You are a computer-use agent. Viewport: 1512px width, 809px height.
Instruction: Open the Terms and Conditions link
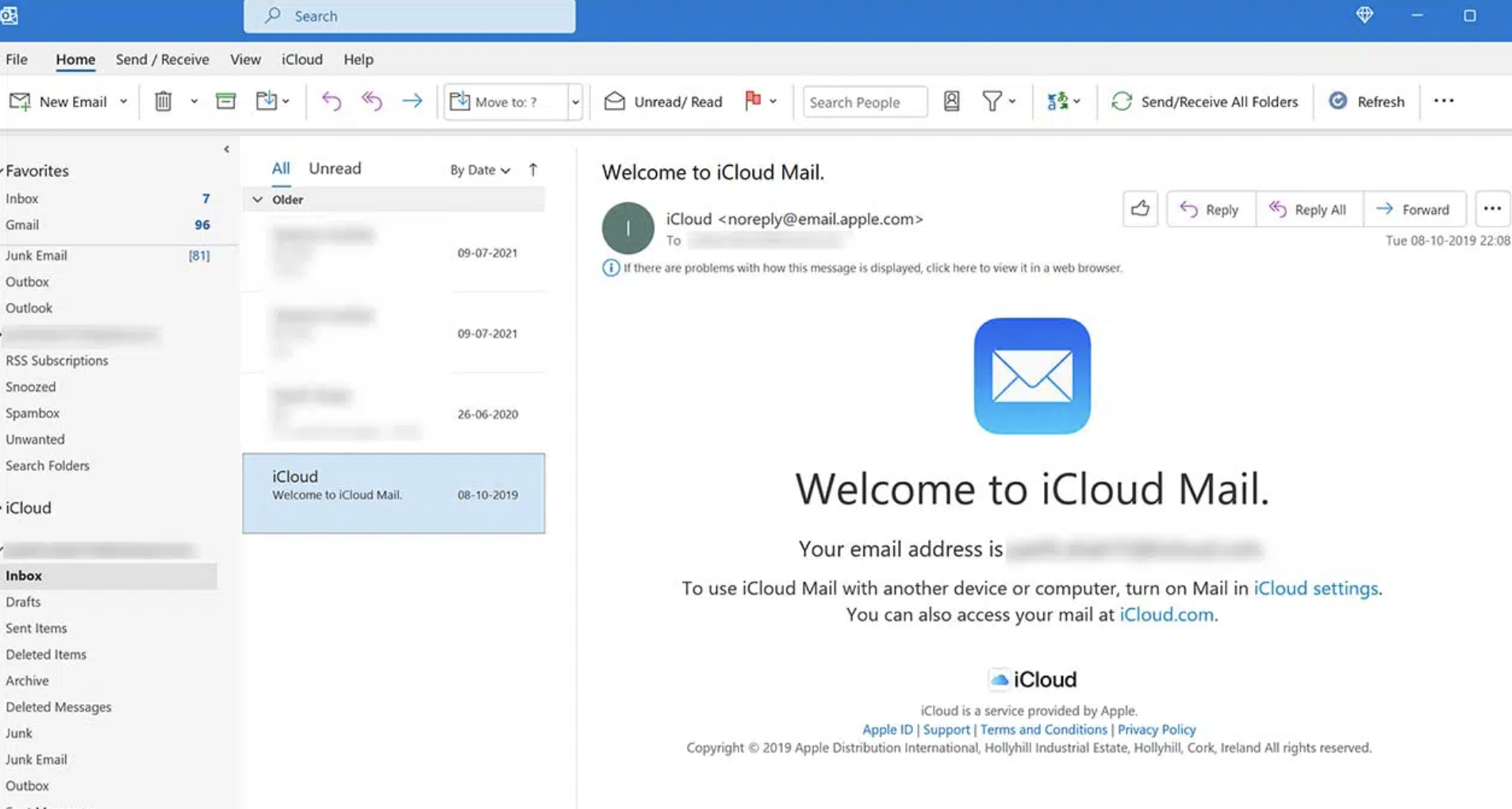click(x=1043, y=730)
